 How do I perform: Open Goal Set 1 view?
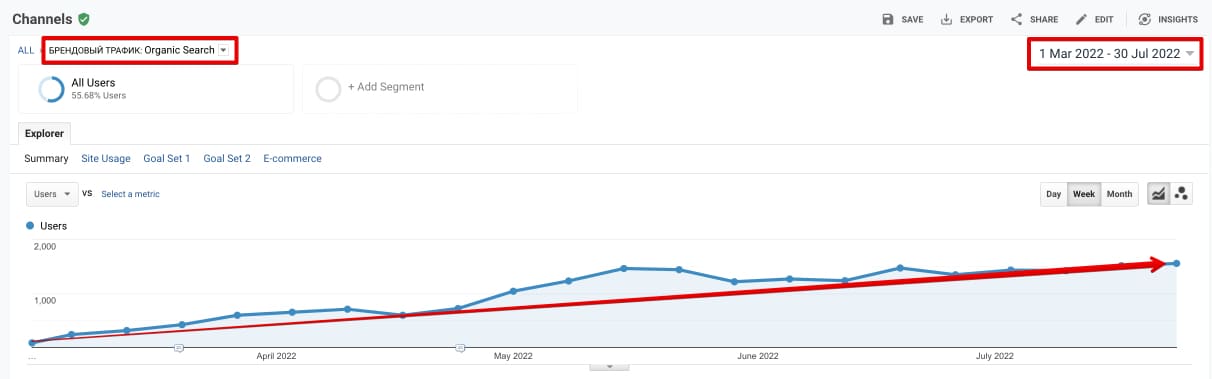(x=167, y=158)
